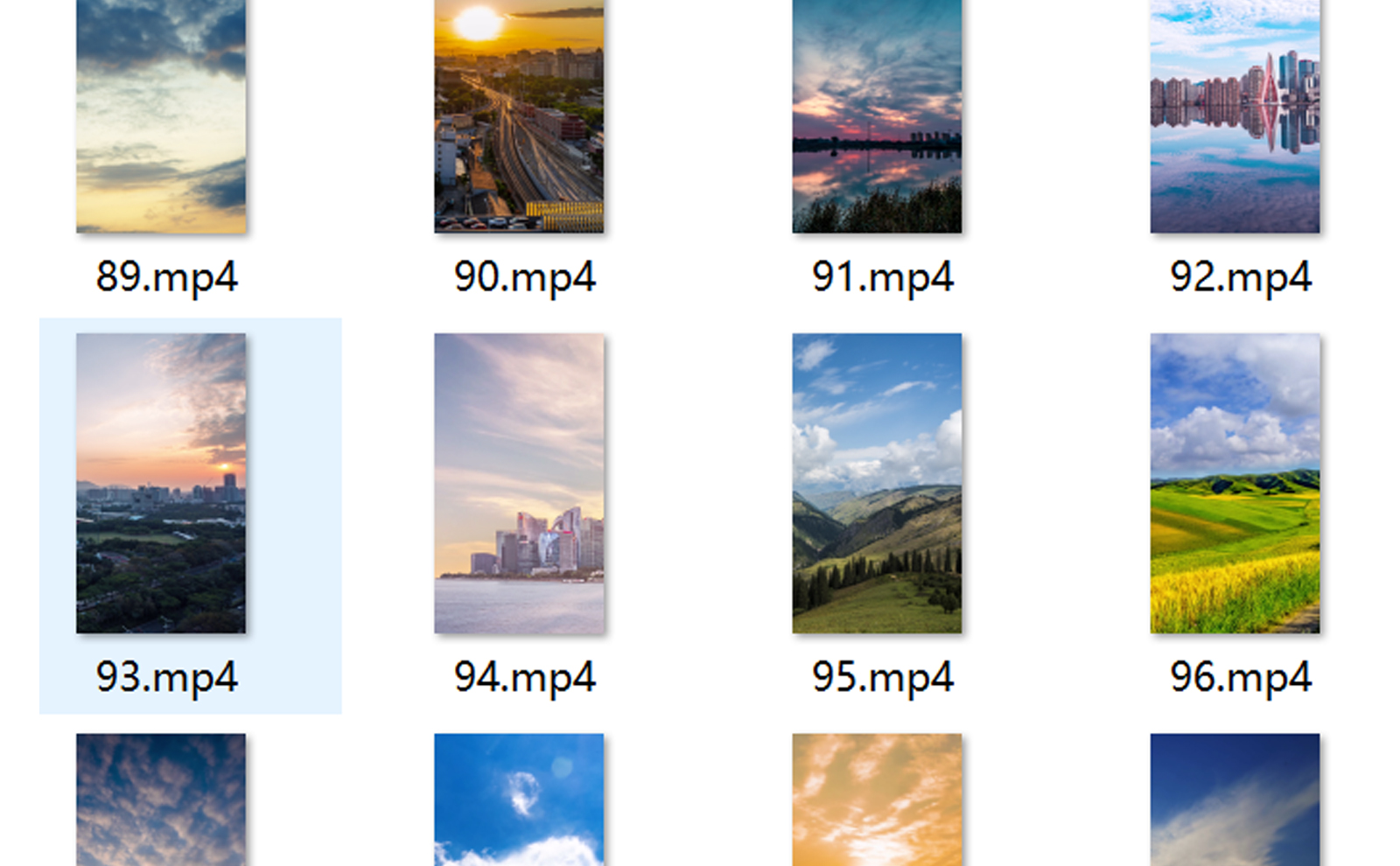This screenshot has width=1400, height=866.
Task: Select the bright blue sky thumbnail below 94.mp4
Action: pos(519,800)
